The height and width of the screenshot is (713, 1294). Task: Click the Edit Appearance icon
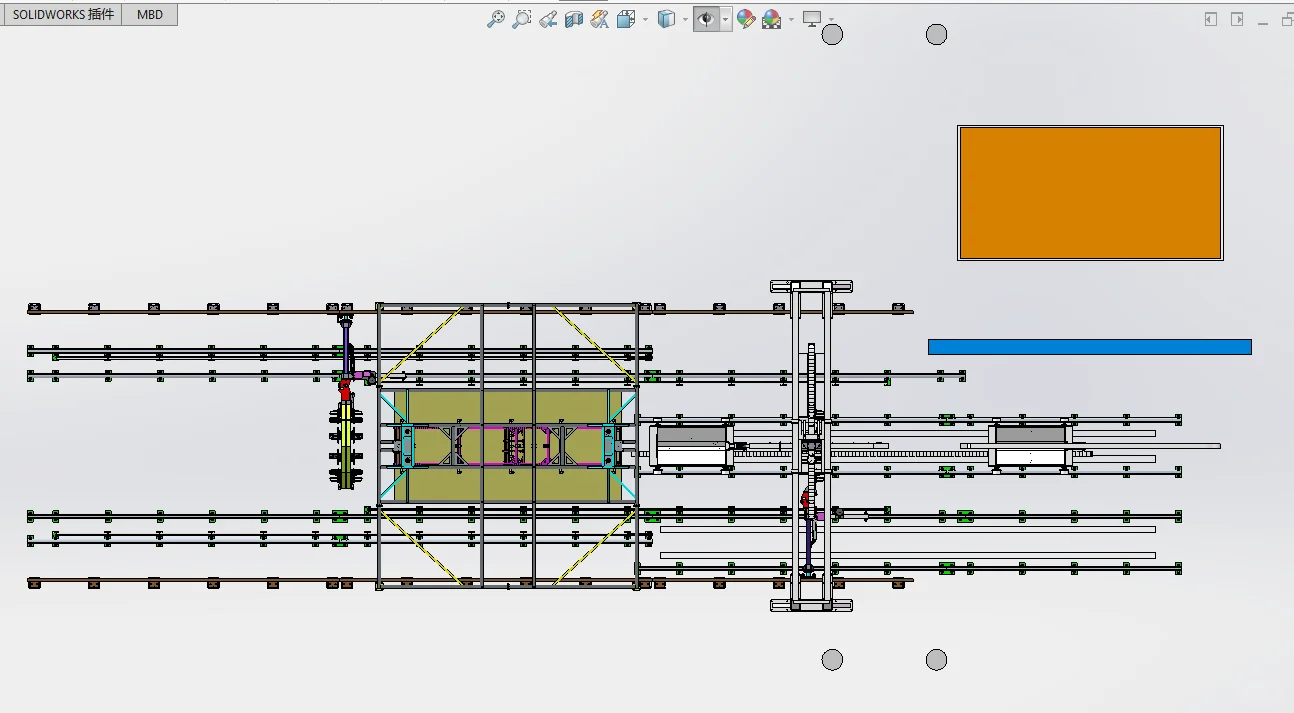point(746,19)
